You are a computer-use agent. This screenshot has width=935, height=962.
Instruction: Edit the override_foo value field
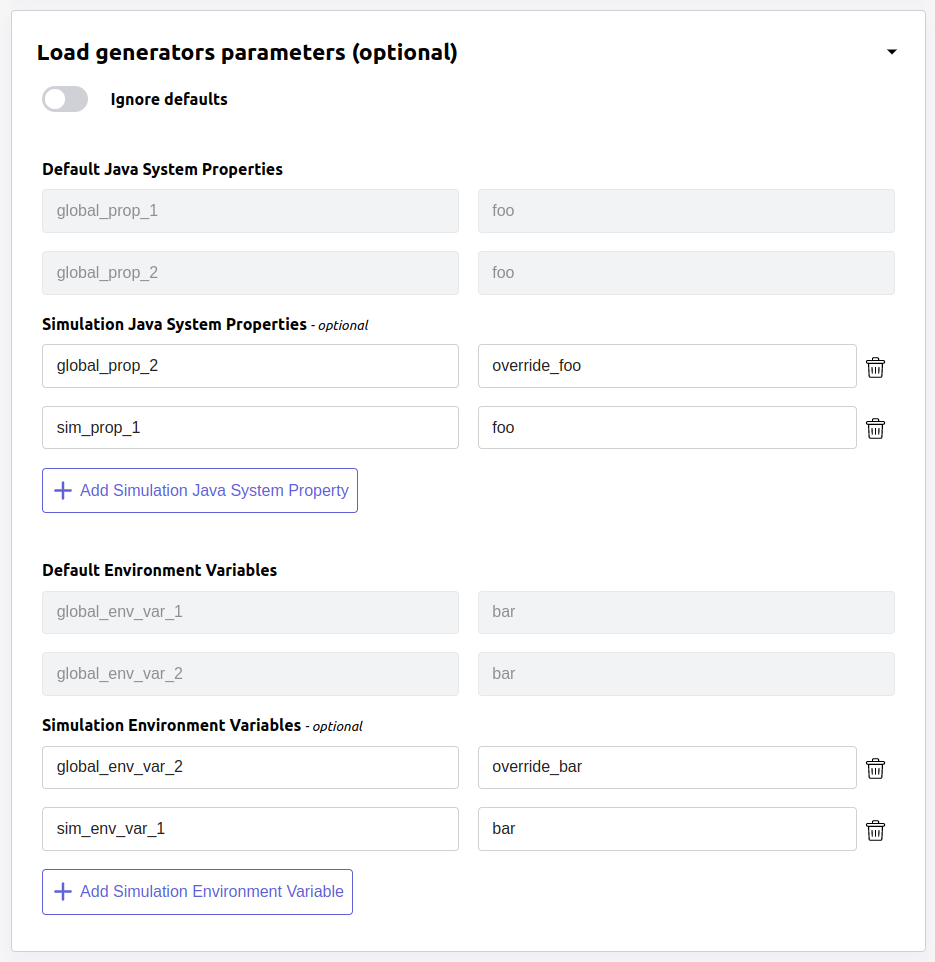click(667, 366)
